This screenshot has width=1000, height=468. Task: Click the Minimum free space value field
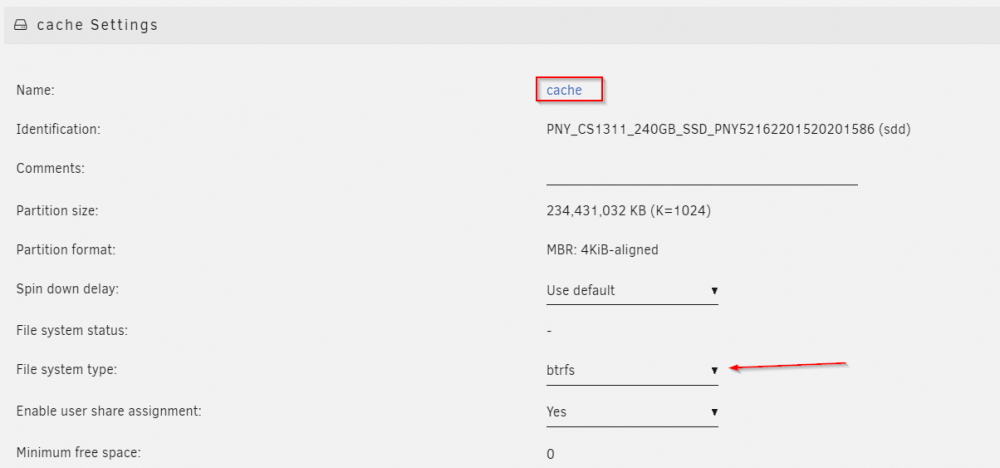[550, 454]
